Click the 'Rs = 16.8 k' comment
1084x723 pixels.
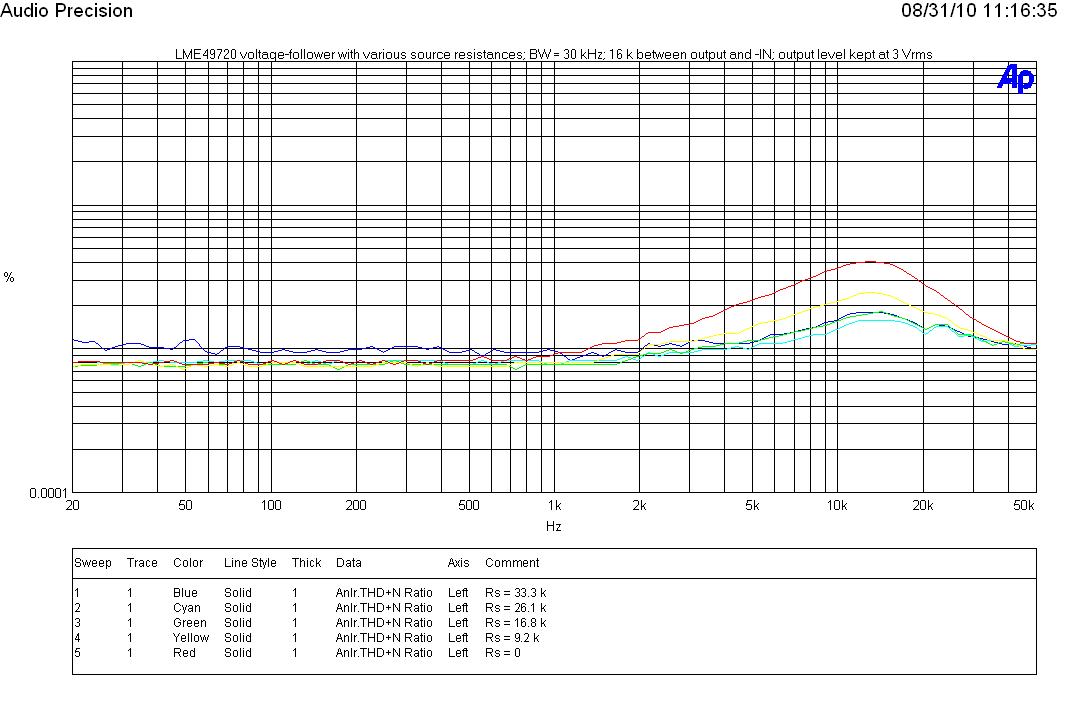516,623
